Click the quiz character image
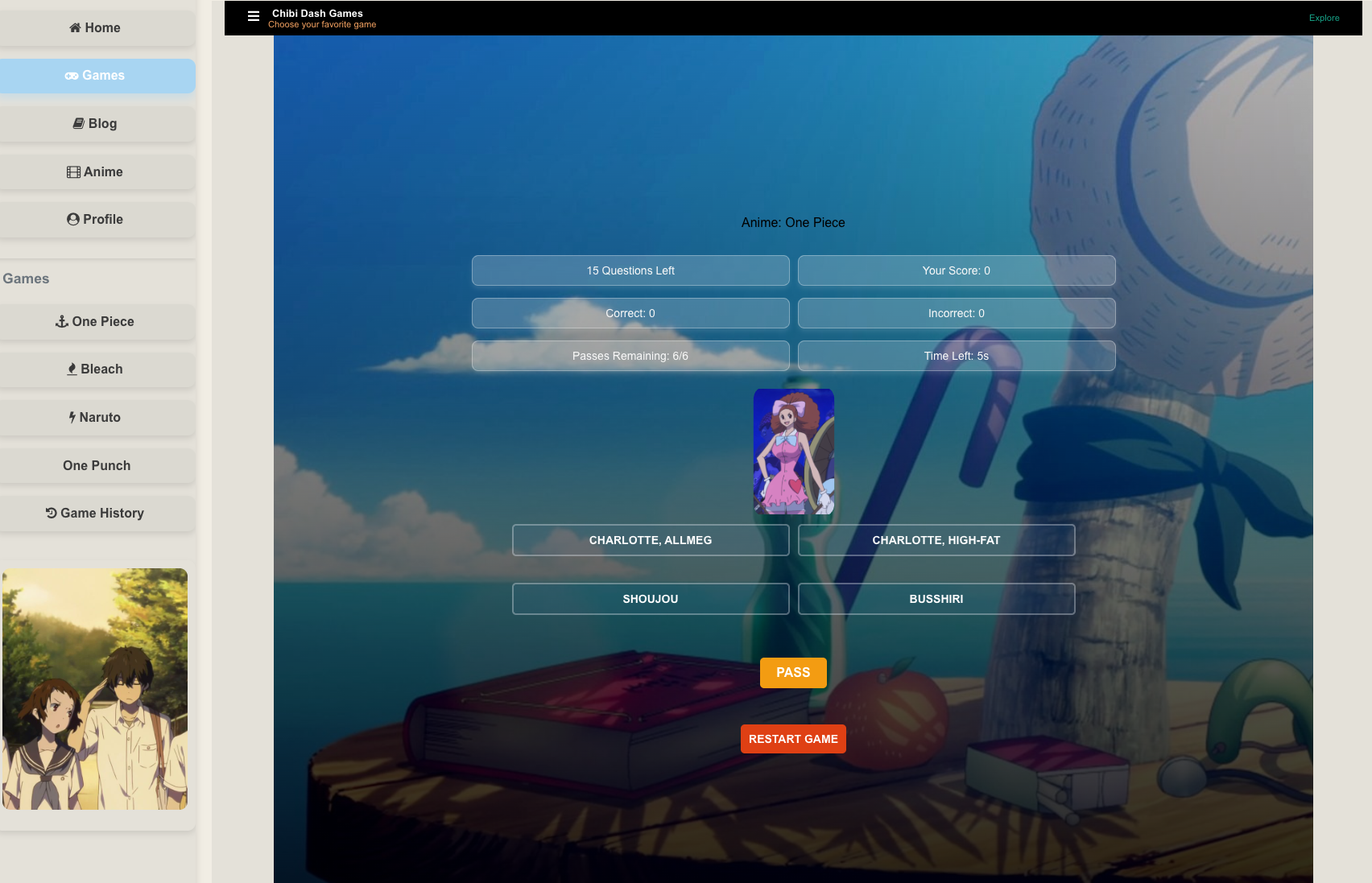Viewport: 1372px width, 883px height. 793,452
